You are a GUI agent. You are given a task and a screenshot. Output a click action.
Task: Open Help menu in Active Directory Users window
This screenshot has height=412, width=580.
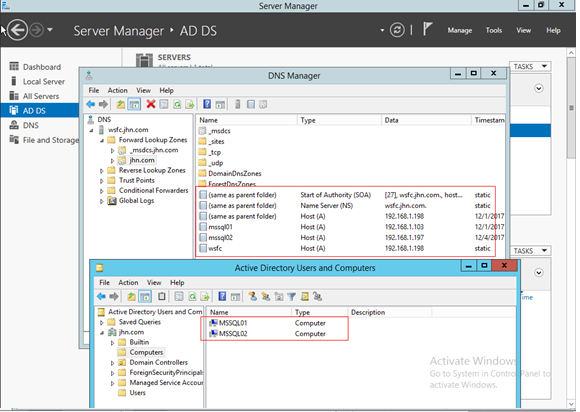177,283
